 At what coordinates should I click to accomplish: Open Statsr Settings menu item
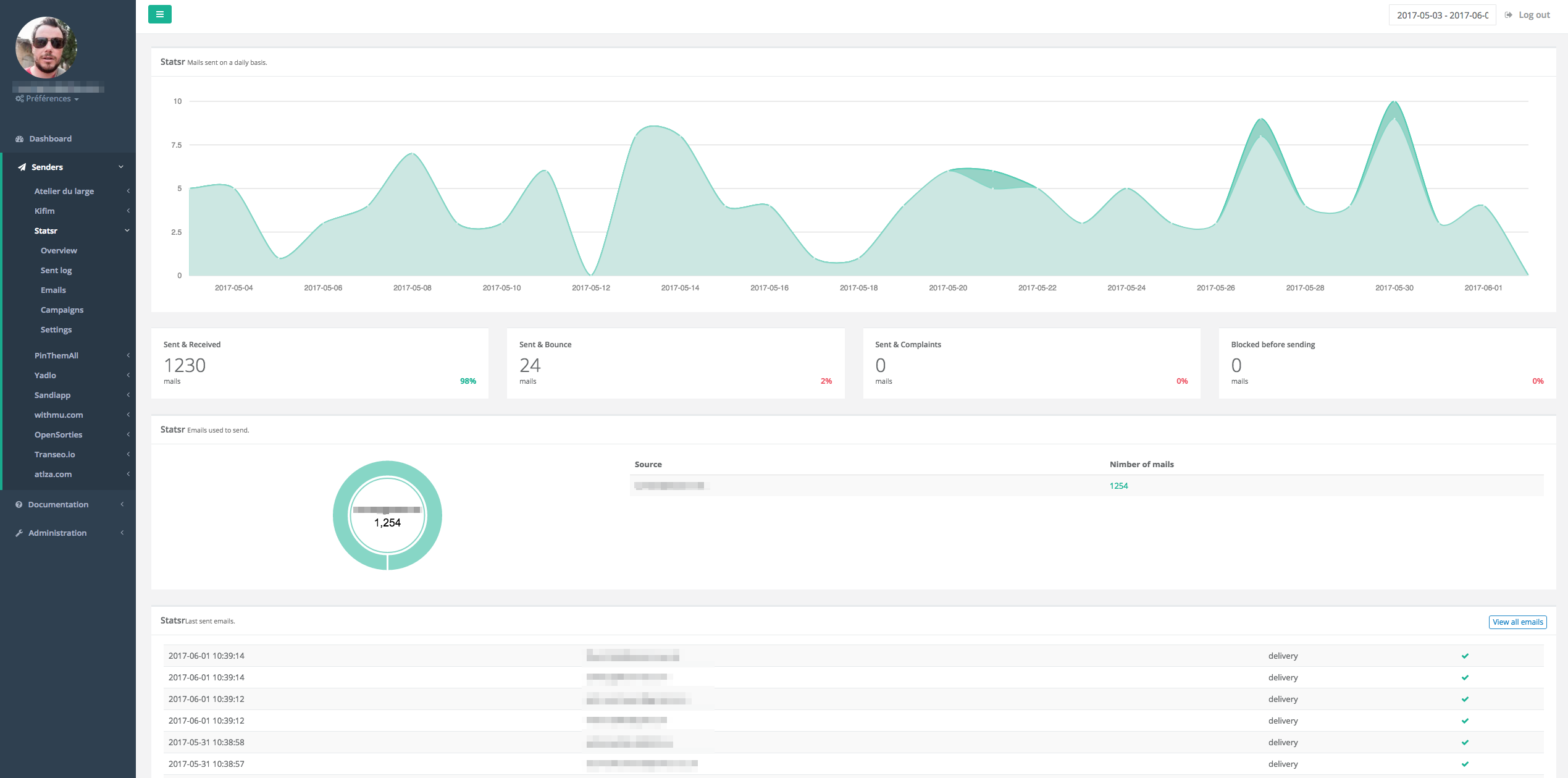click(56, 330)
